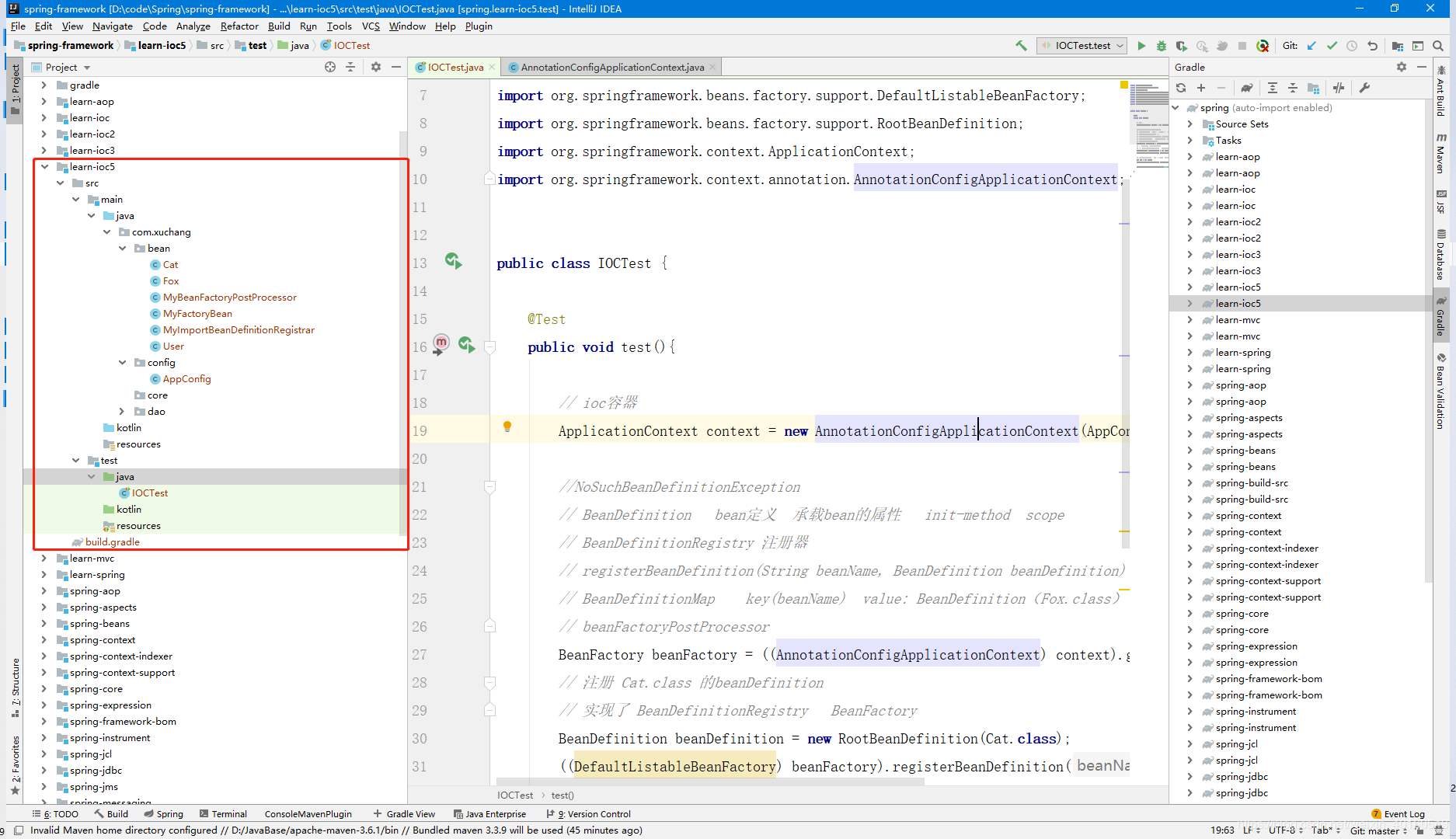Open Git master branch selector
This screenshot has width=1456, height=839.
coord(1378,830)
